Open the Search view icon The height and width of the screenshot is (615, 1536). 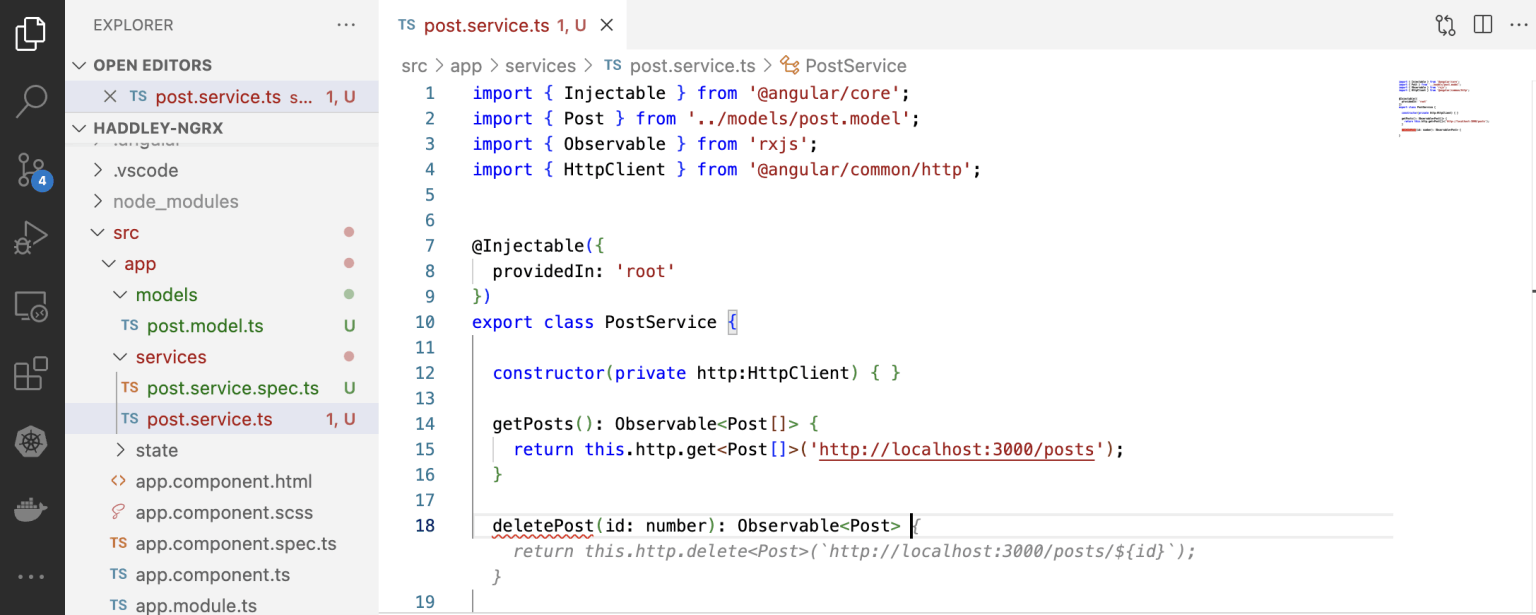click(x=31, y=100)
